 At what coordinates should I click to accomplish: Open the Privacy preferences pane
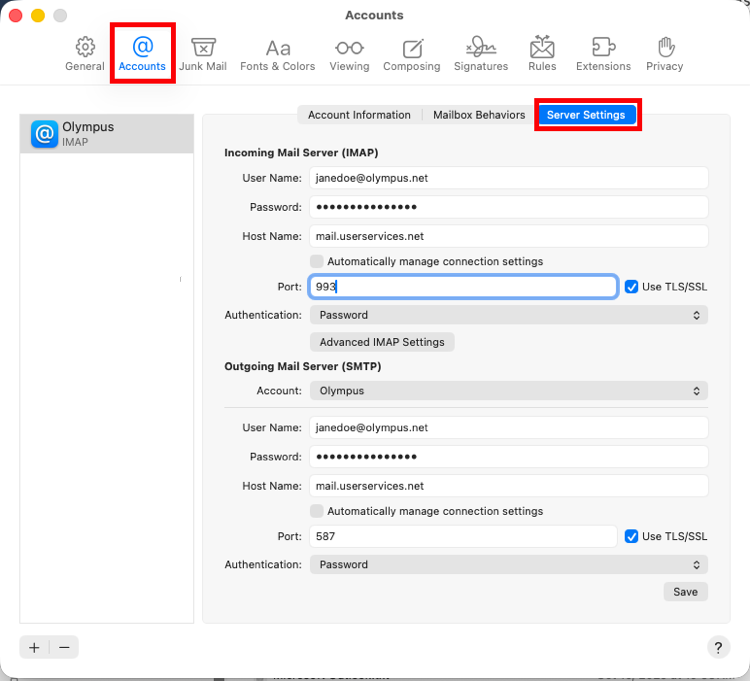pos(664,54)
